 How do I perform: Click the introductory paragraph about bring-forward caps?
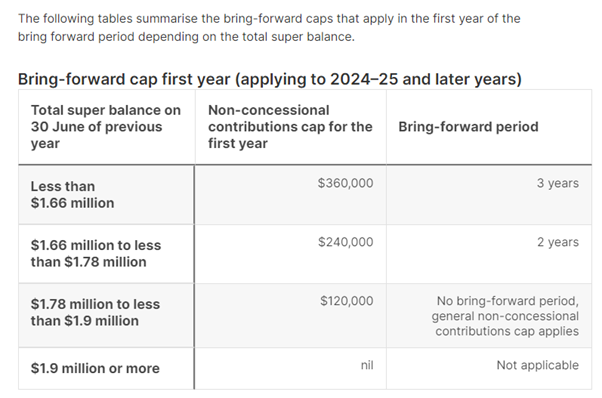point(269,28)
